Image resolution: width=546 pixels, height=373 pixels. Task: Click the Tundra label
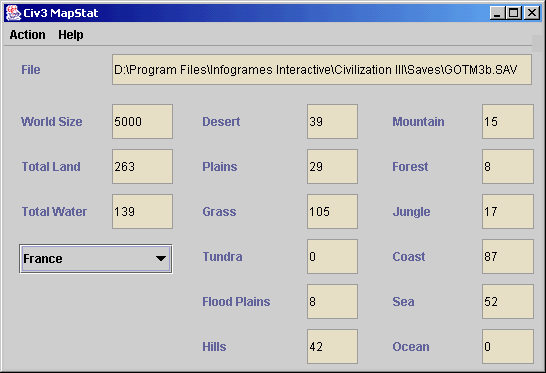click(222, 256)
